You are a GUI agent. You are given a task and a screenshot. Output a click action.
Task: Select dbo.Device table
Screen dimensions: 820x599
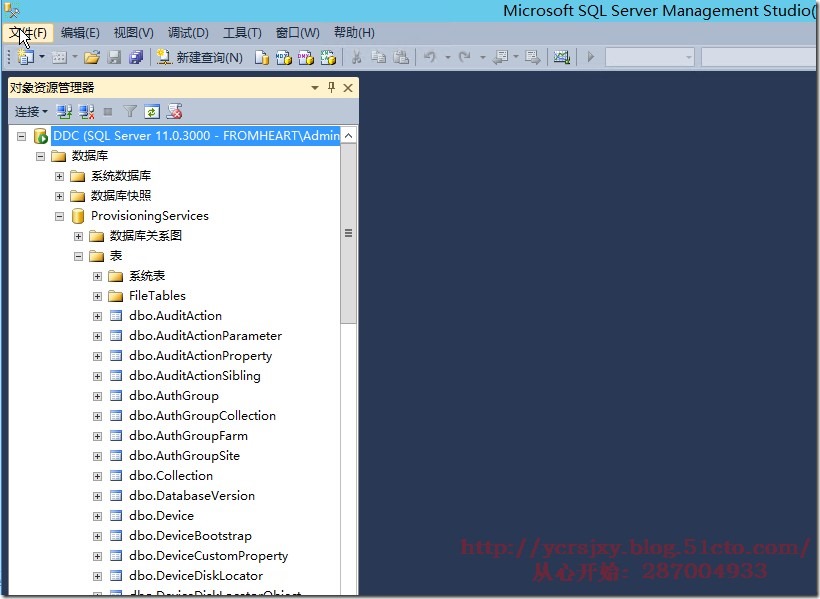point(161,516)
